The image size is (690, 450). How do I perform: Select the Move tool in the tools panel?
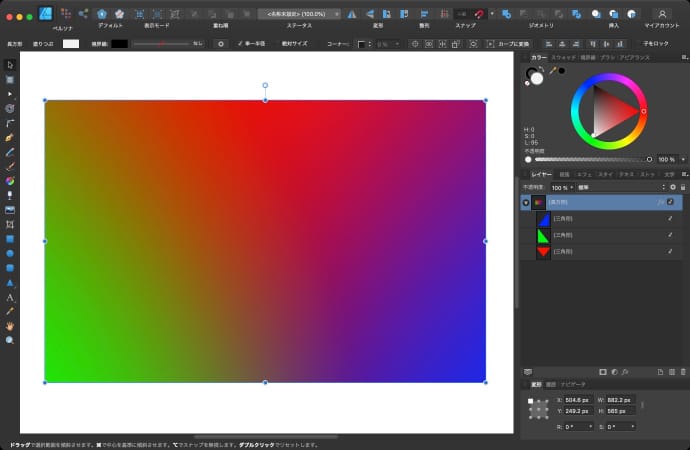tap(10, 65)
